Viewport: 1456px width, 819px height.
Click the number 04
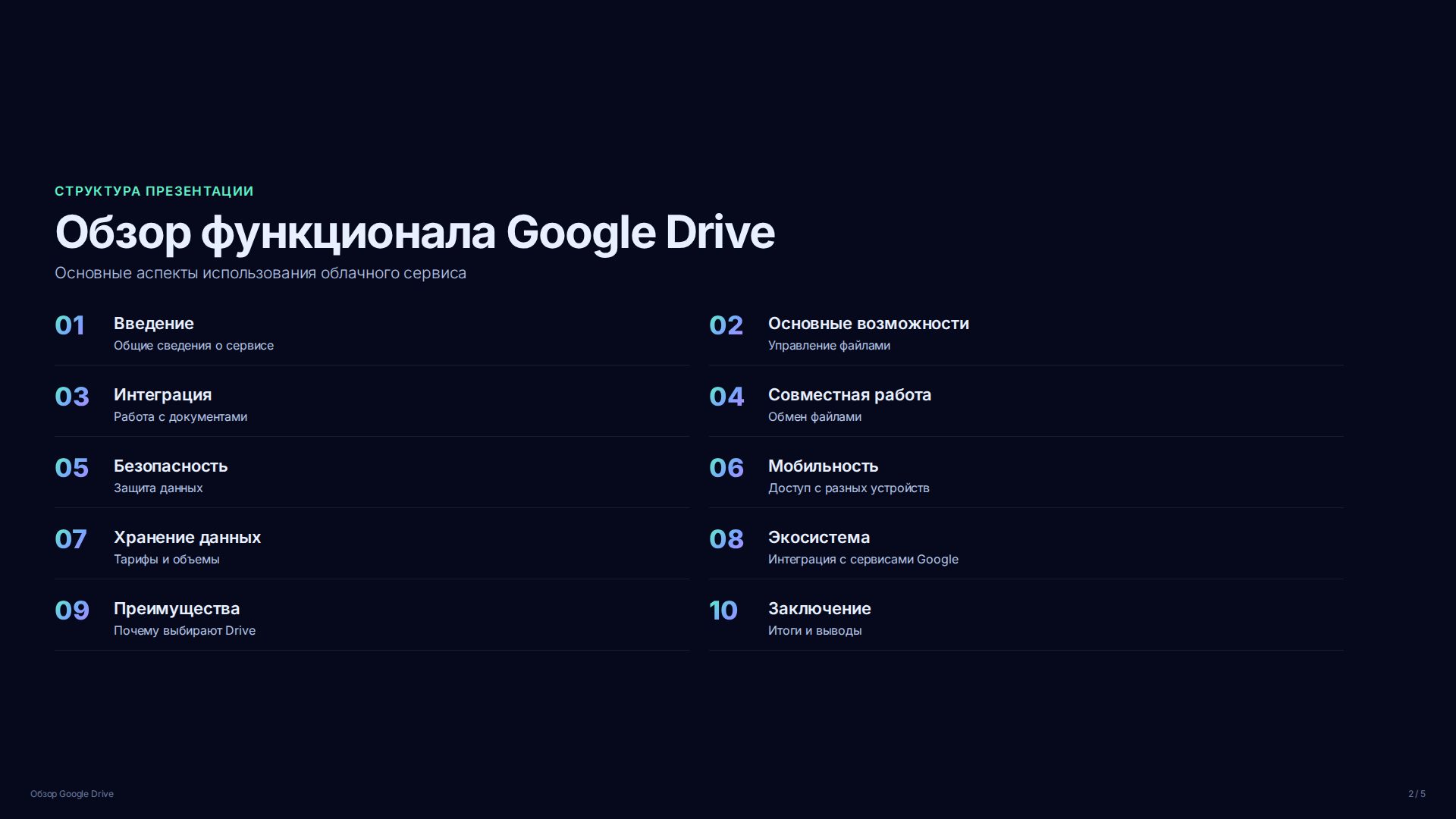point(726,397)
